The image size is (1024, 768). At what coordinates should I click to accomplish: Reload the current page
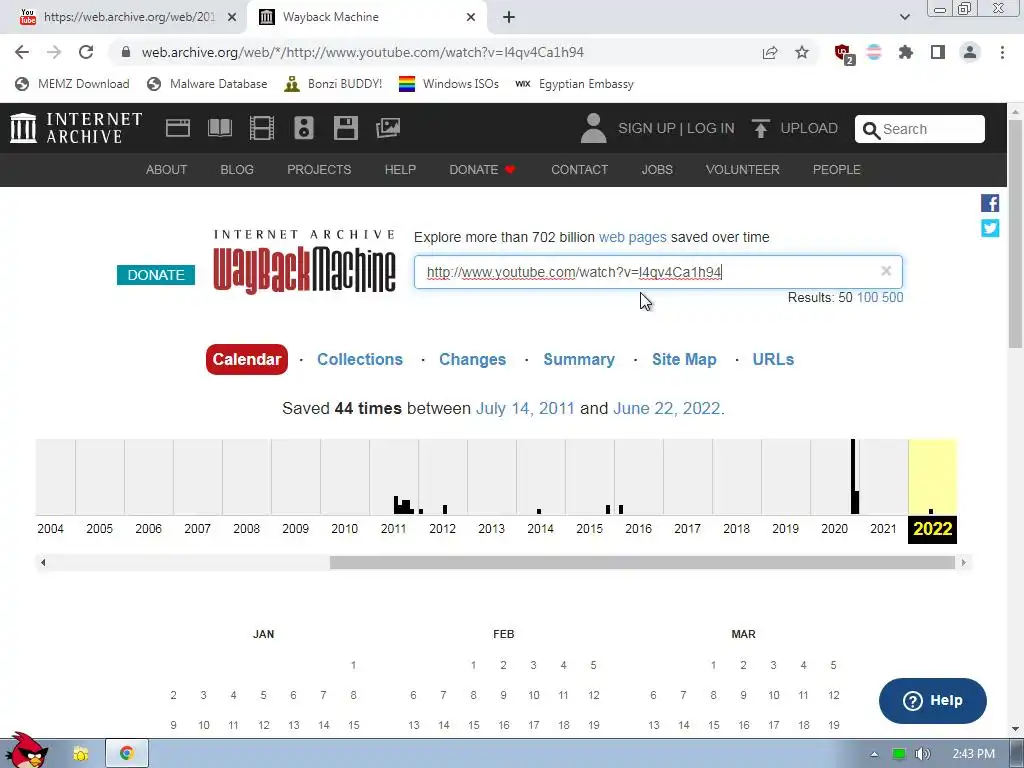pyautogui.click(x=86, y=52)
